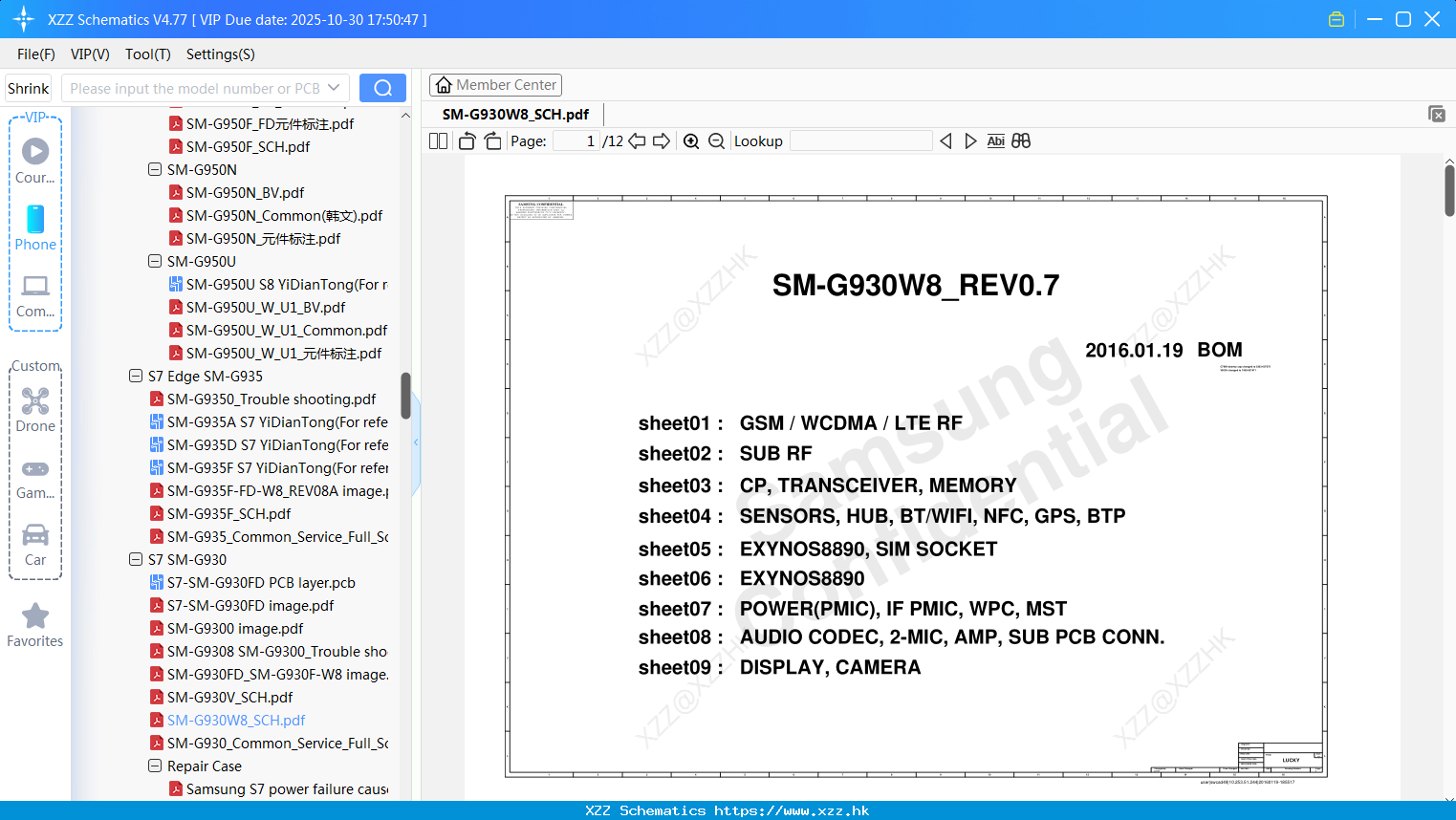1456x820 pixels.
Task: Find previous lookup result
Action: coord(945,141)
